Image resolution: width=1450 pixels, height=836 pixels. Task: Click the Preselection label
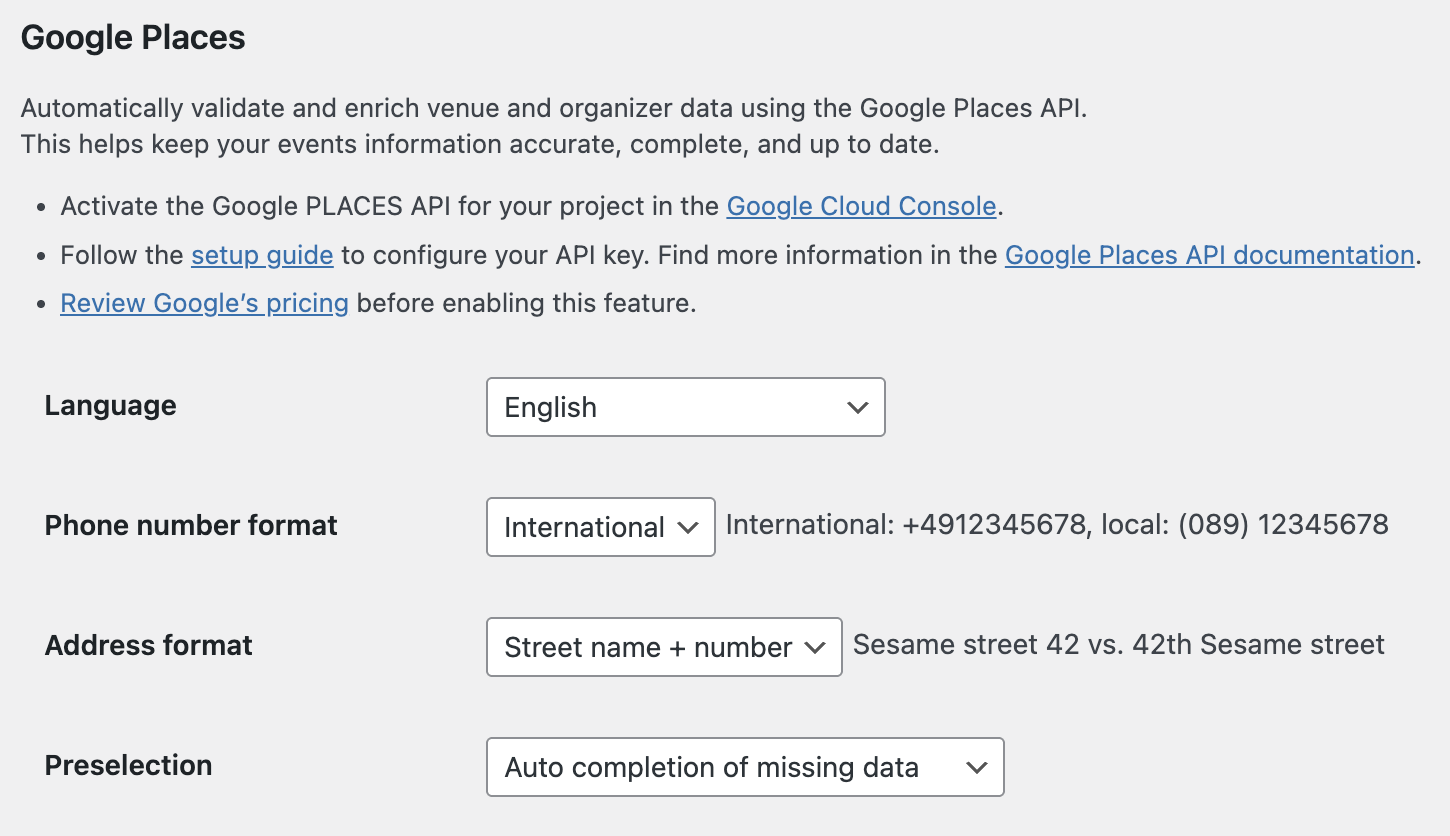point(128,765)
